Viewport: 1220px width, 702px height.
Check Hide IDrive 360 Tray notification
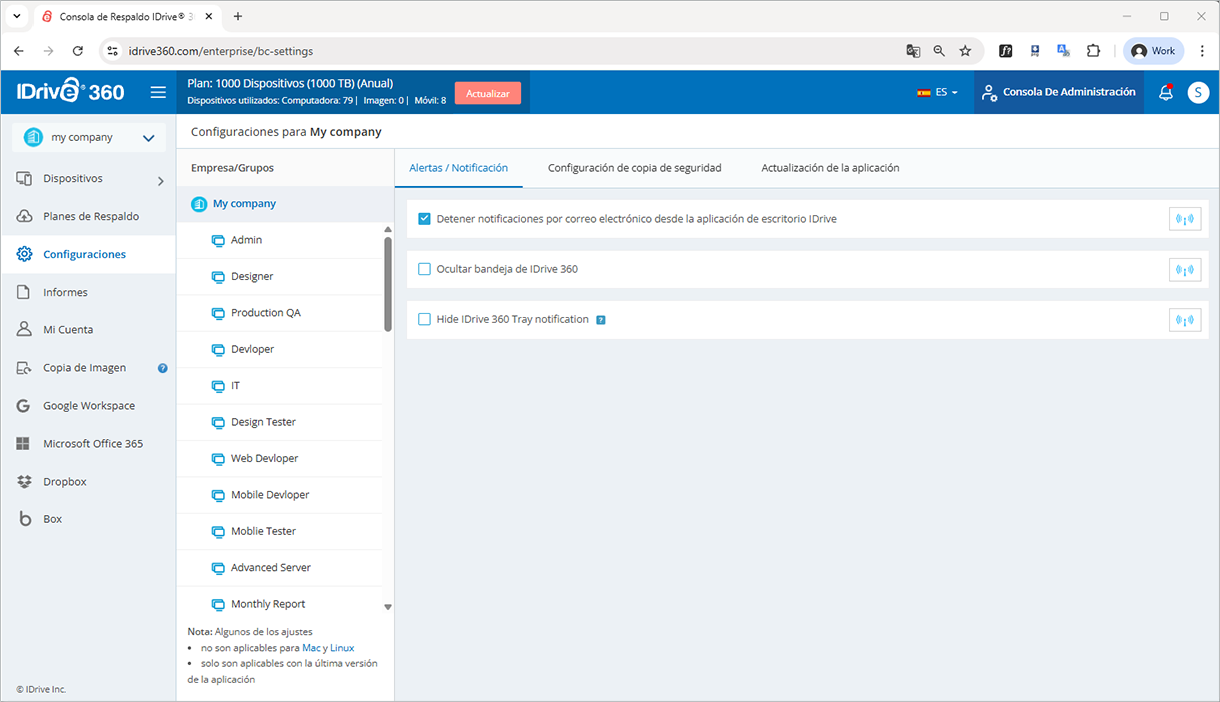coord(424,319)
